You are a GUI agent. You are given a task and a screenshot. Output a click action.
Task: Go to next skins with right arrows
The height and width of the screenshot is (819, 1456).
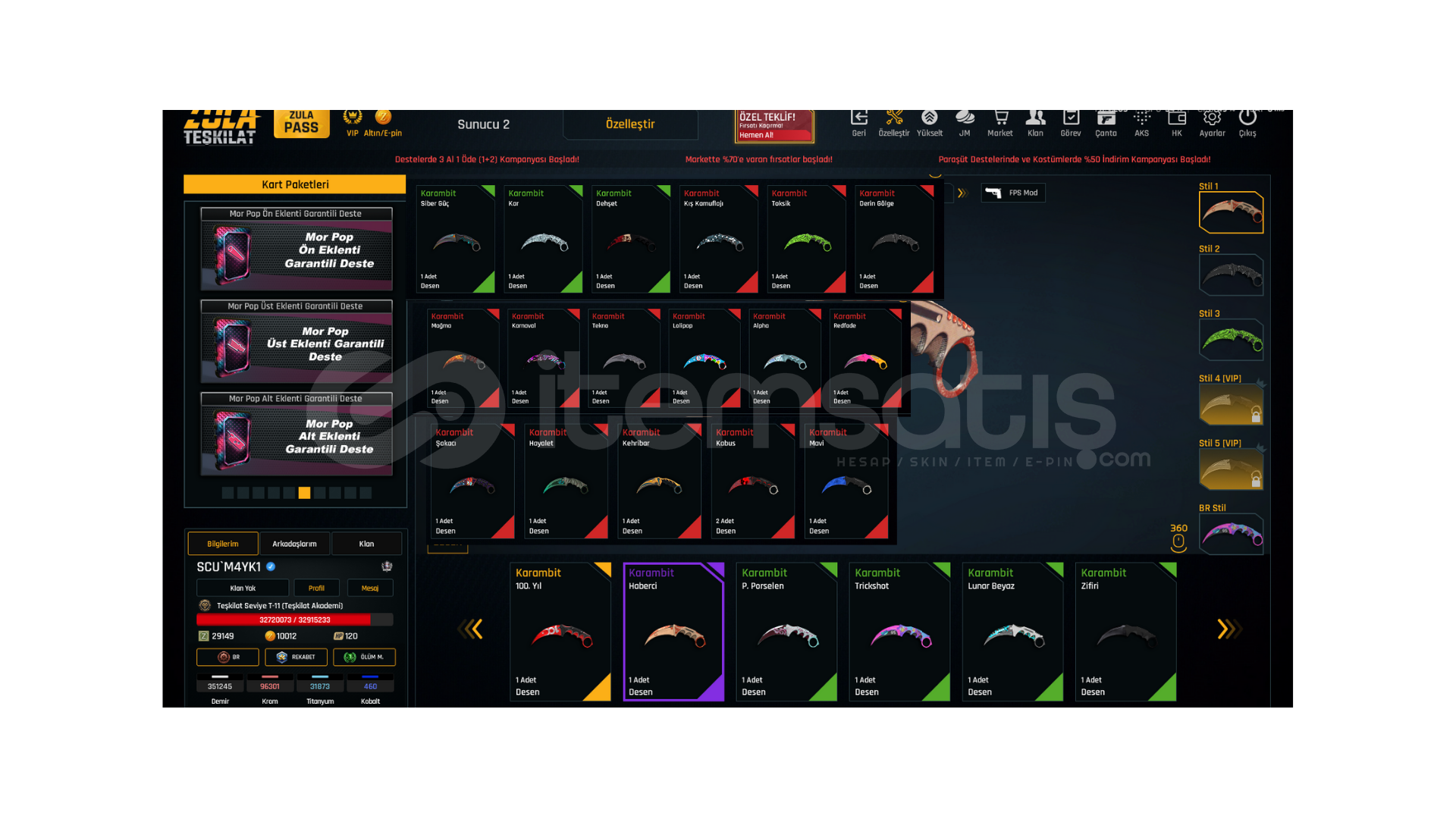[1228, 629]
